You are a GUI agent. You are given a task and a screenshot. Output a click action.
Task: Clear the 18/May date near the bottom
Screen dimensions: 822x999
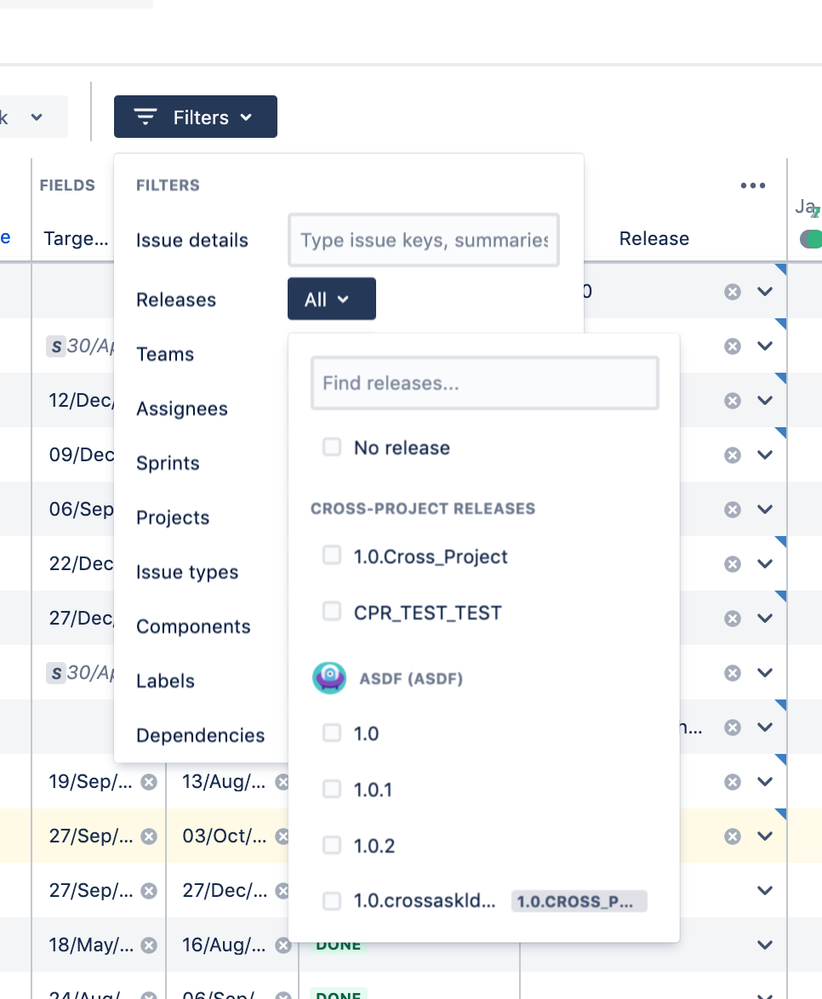click(150, 944)
